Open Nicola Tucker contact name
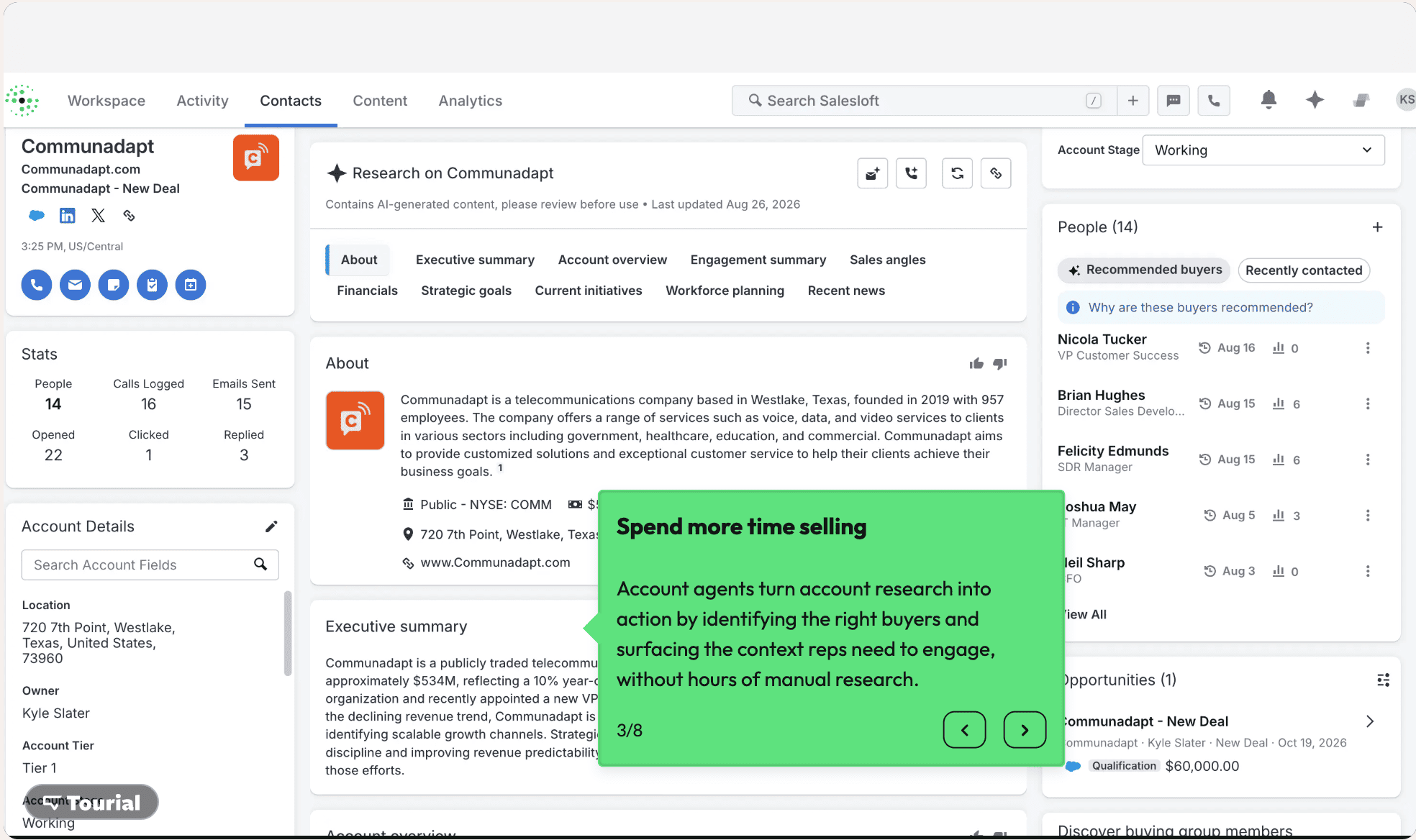This screenshot has height=840, width=1416. pyautogui.click(x=1102, y=339)
